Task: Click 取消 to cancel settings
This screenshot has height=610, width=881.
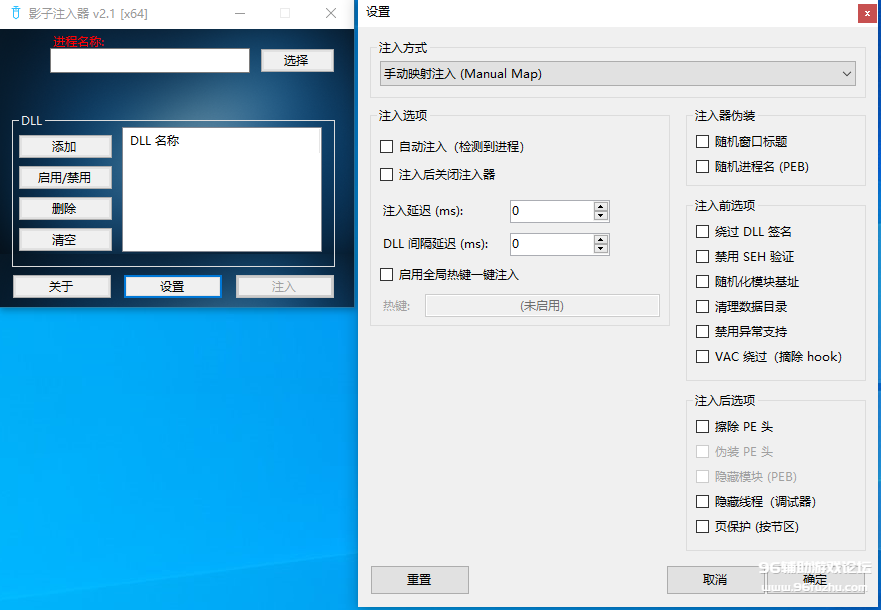Action: click(x=715, y=580)
